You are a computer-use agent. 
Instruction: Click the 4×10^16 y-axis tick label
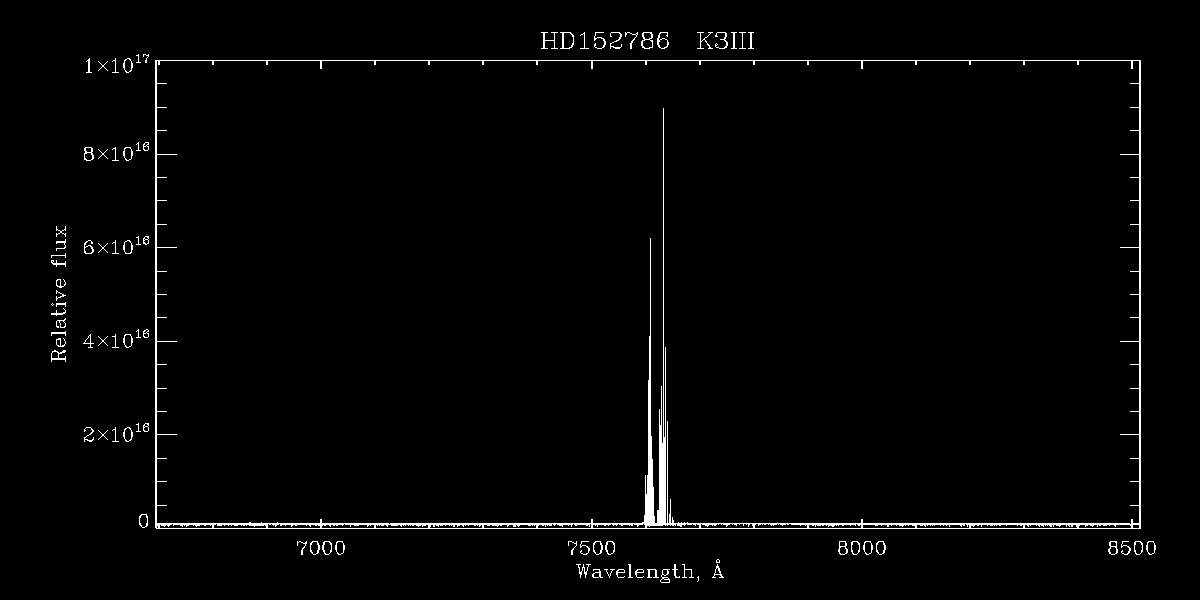click(x=116, y=339)
